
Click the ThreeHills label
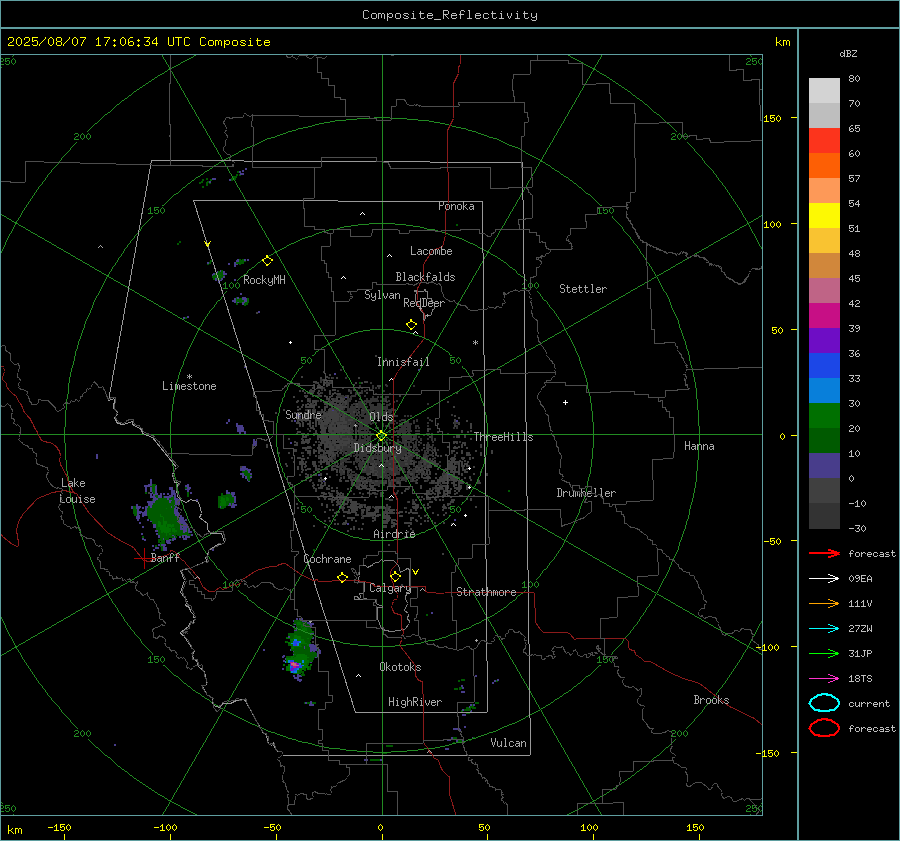click(x=503, y=437)
